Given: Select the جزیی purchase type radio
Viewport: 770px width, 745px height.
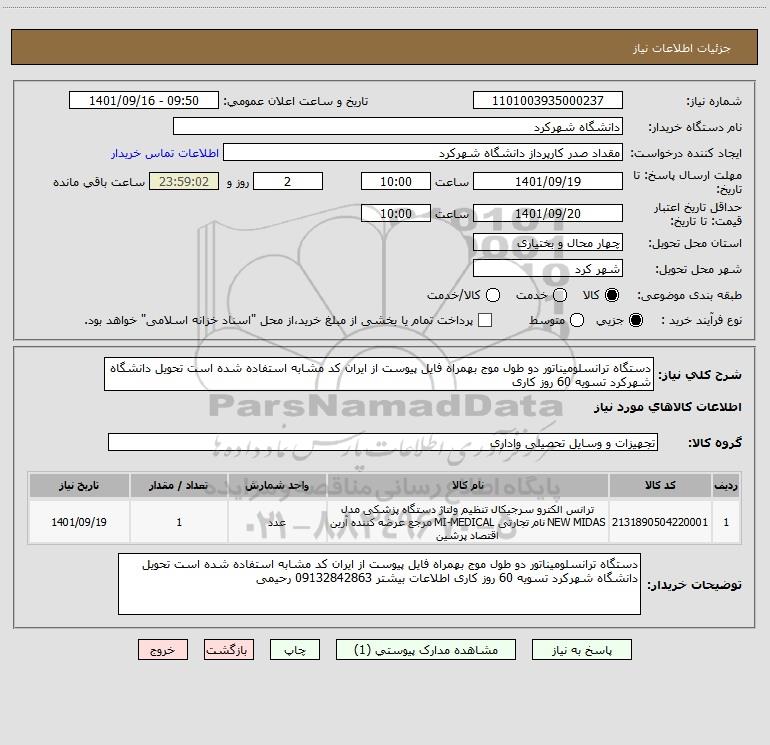Looking at the screenshot, I should coord(635,320).
